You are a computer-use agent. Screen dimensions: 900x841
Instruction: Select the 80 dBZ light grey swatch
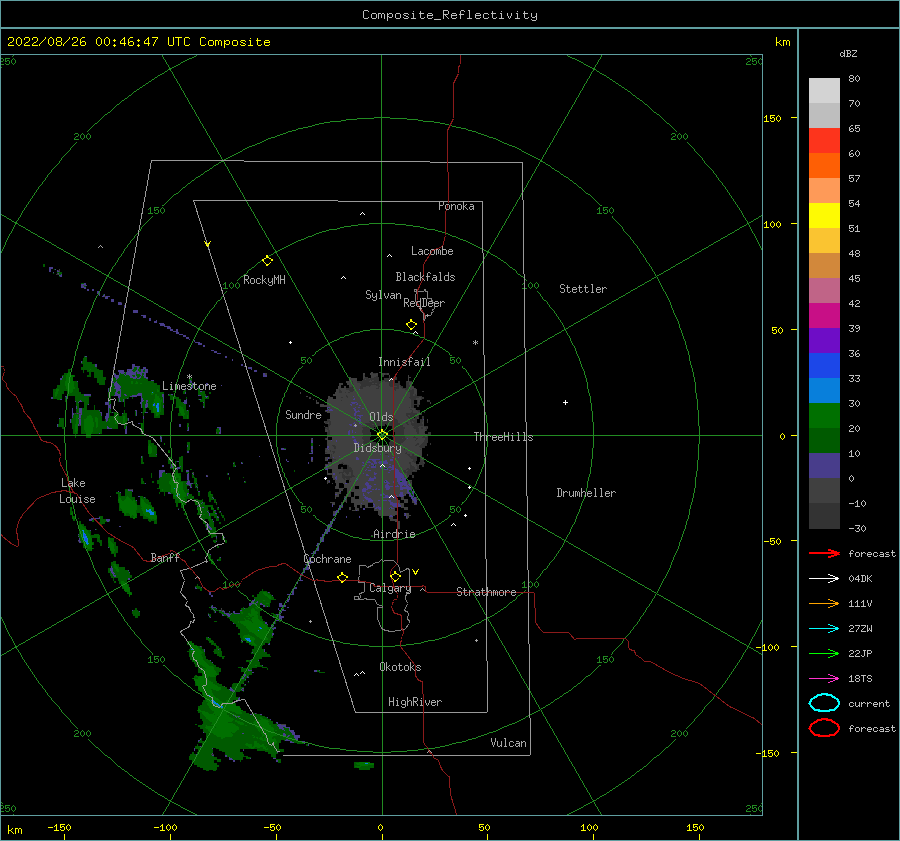coord(824,90)
